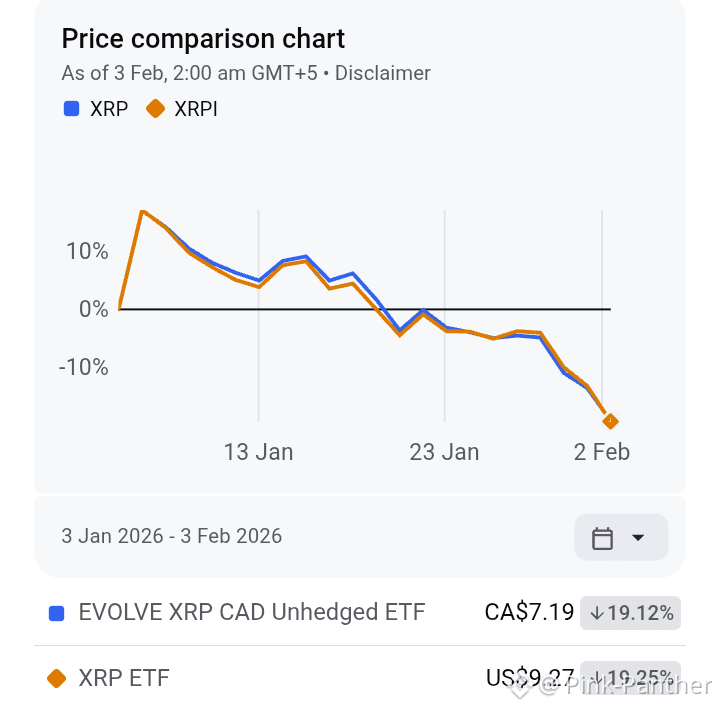Toggle the XRP series legend label

pos(109,109)
